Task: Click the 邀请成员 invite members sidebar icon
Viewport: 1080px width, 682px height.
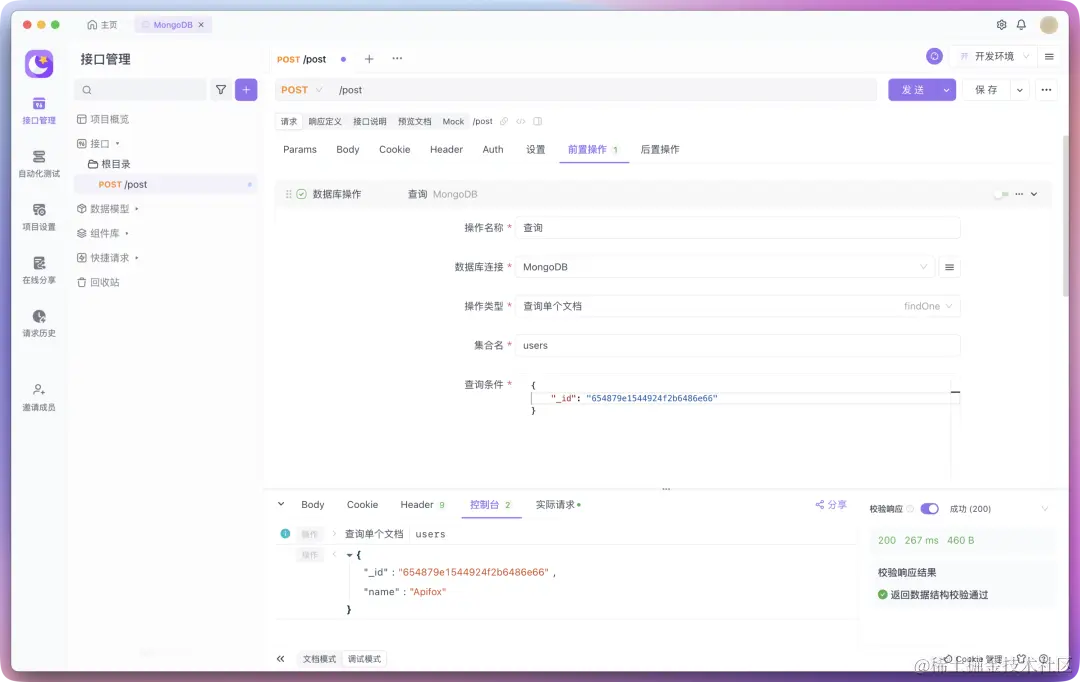Action: click(37, 395)
